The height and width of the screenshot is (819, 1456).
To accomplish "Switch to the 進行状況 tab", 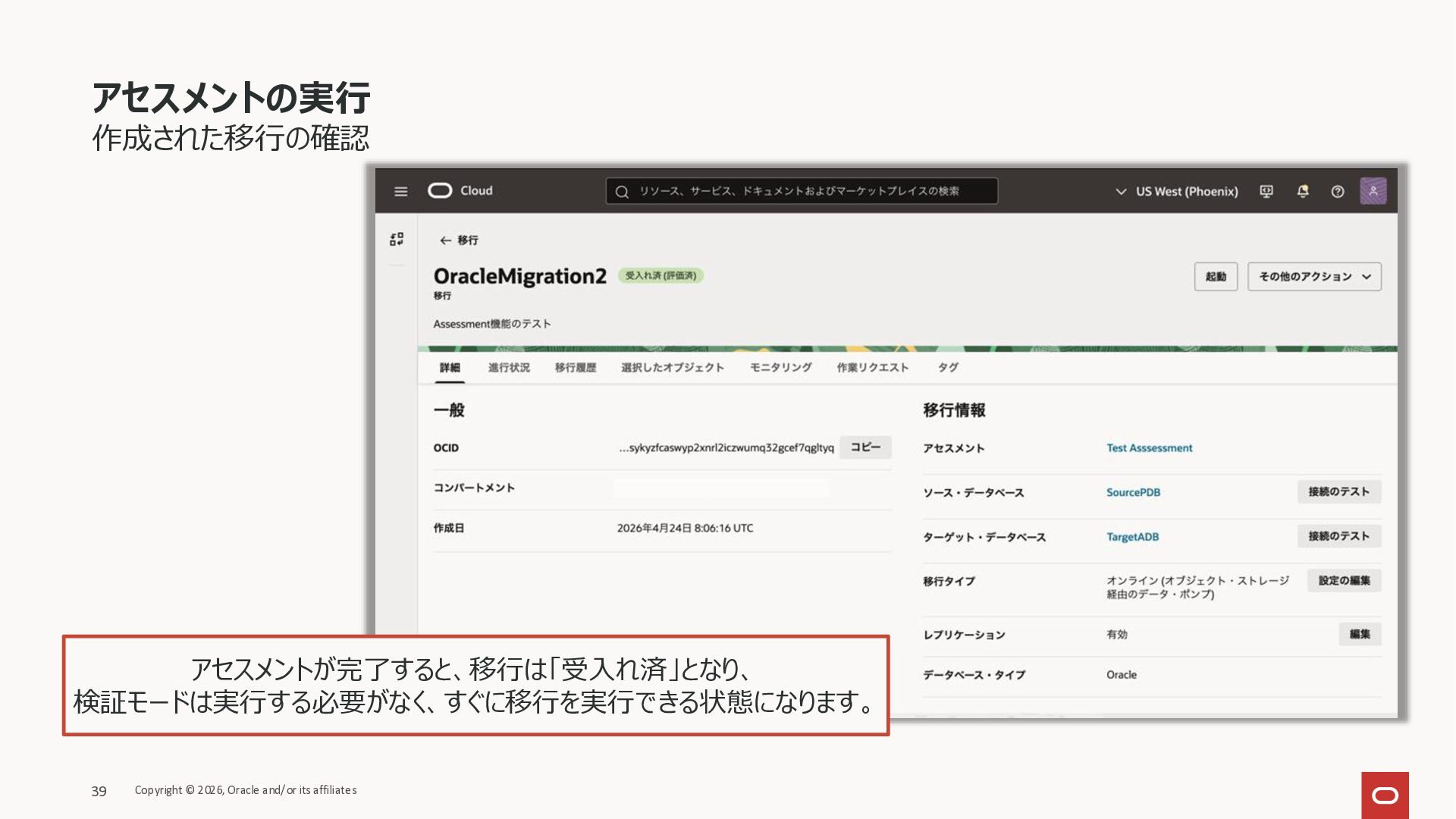I will [x=509, y=367].
